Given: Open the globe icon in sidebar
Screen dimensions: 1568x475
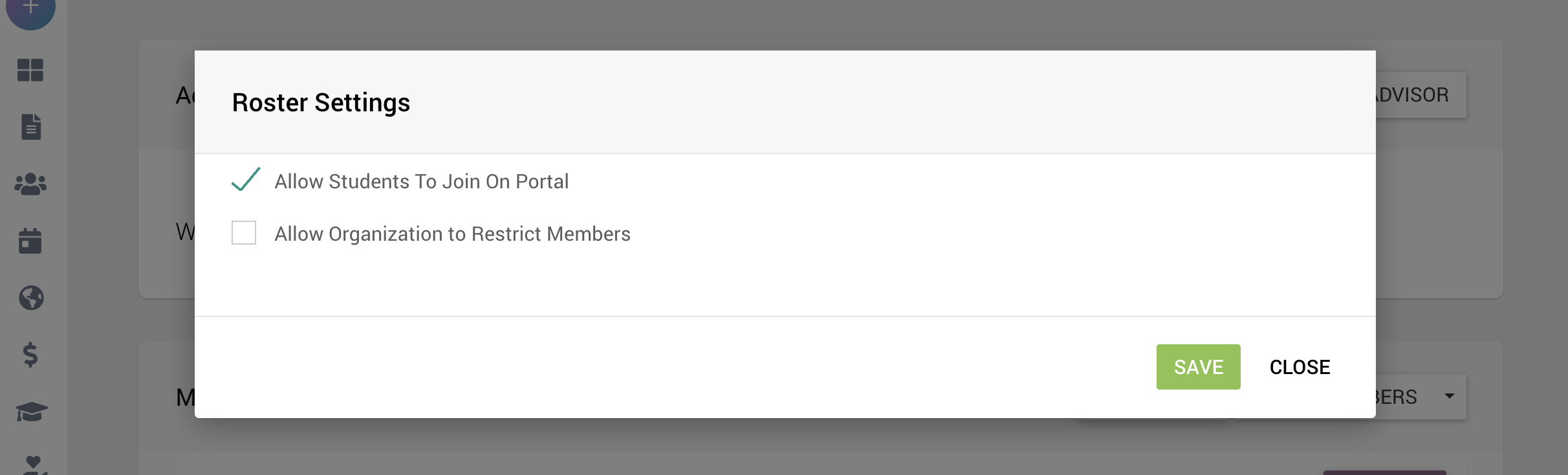Looking at the screenshot, I should click(30, 298).
